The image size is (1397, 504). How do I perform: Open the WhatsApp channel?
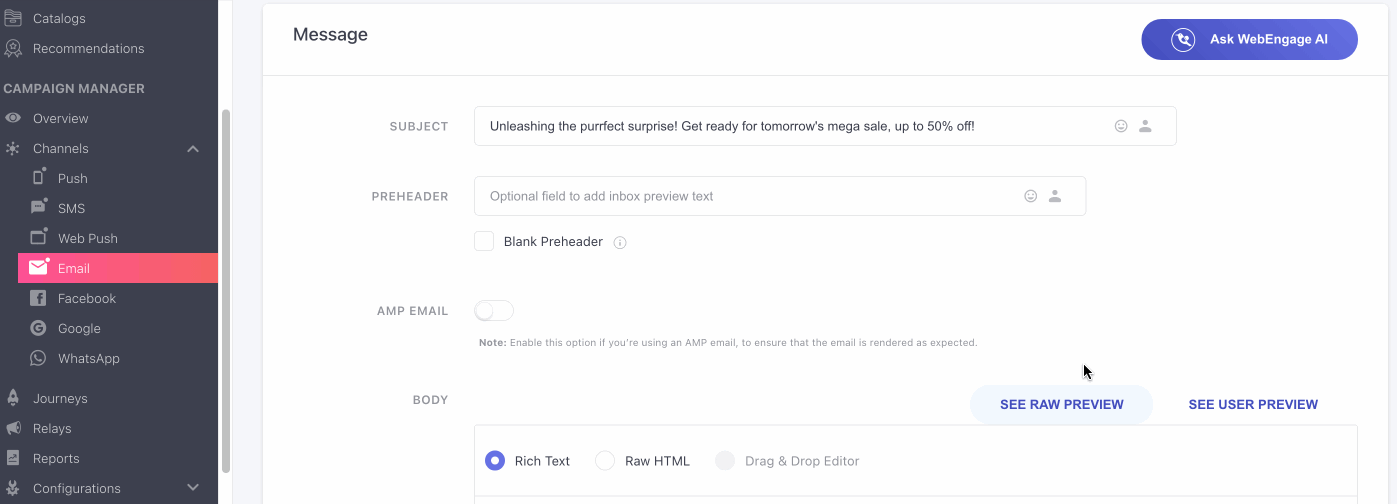coord(88,358)
